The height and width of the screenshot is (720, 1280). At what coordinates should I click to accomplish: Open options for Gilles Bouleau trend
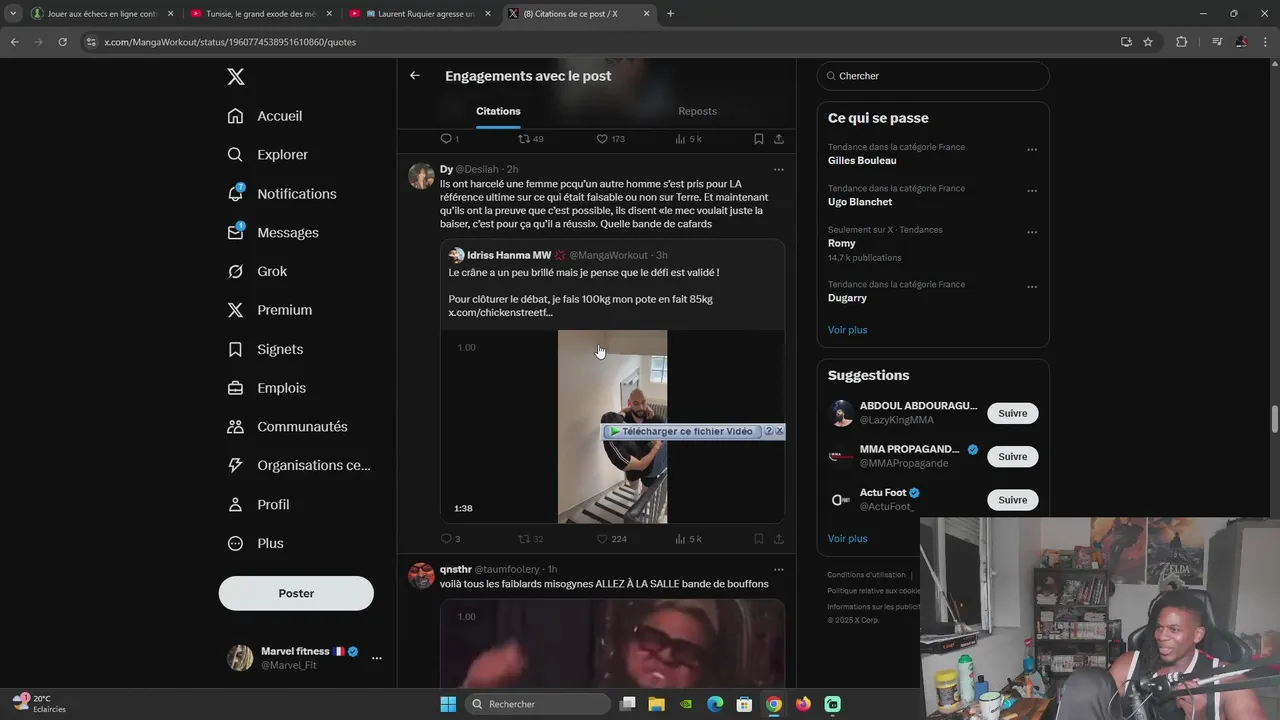pyautogui.click(x=1032, y=150)
